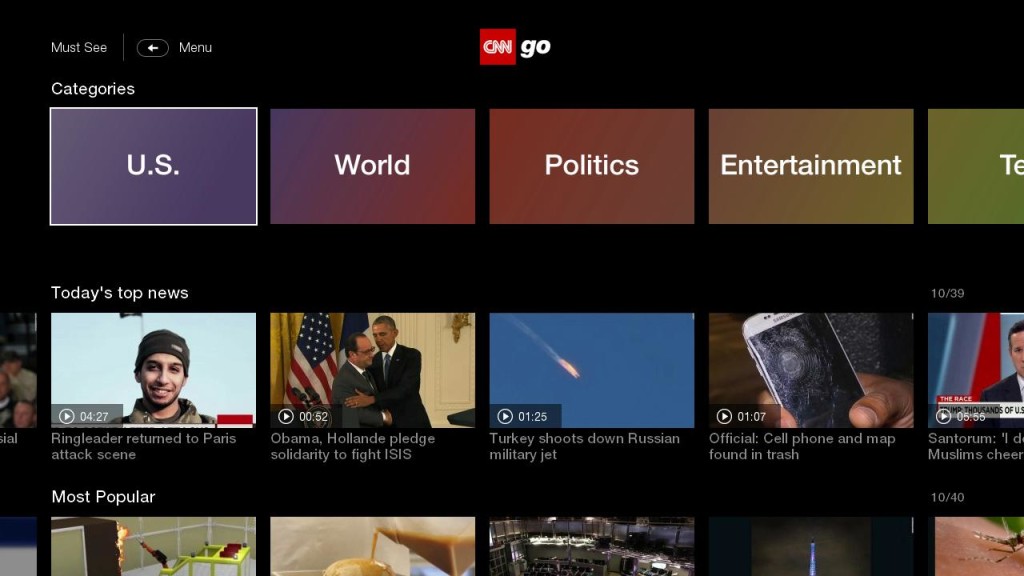Play the Turkey shoots down Russian jet video
The image size is (1024, 576).
click(591, 370)
